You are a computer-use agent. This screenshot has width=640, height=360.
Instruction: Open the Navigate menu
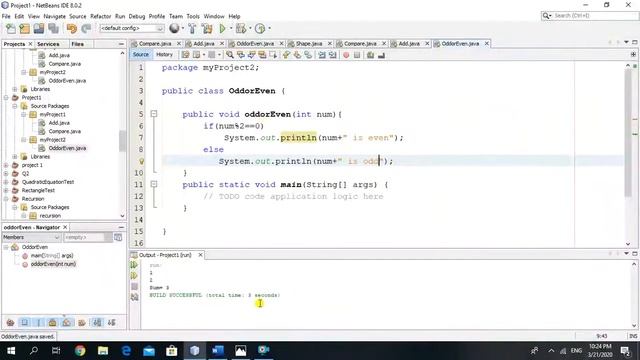click(54, 16)
